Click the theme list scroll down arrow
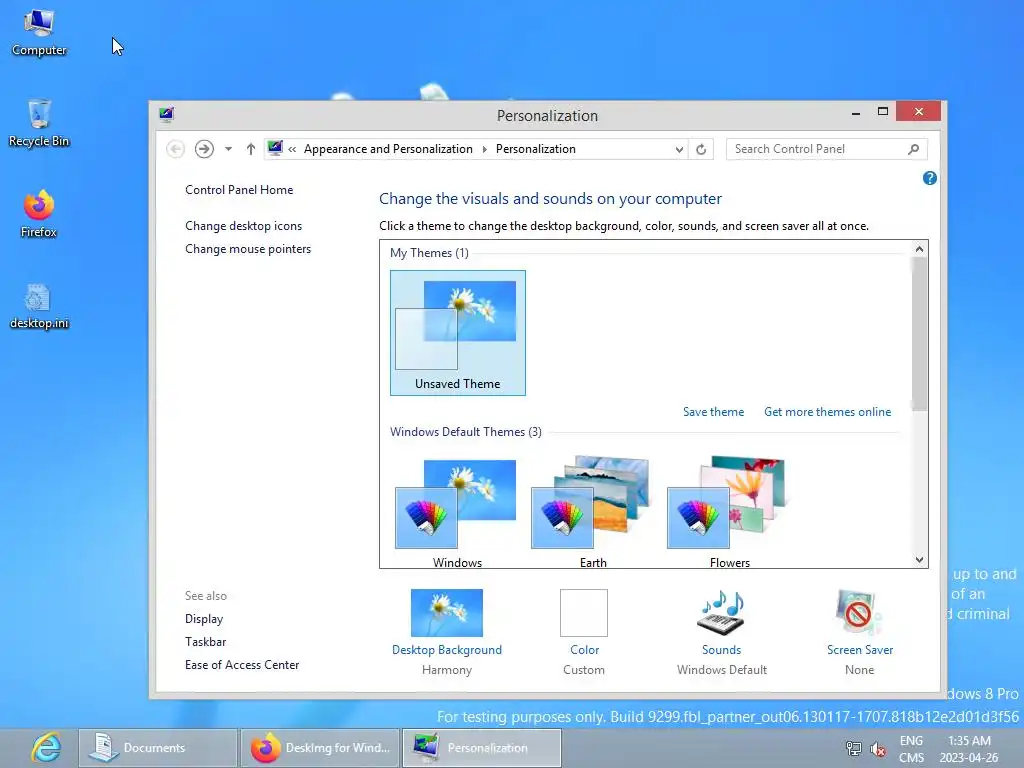The width and height of the screenshot is (1024, 768). (x=919, y=560)
